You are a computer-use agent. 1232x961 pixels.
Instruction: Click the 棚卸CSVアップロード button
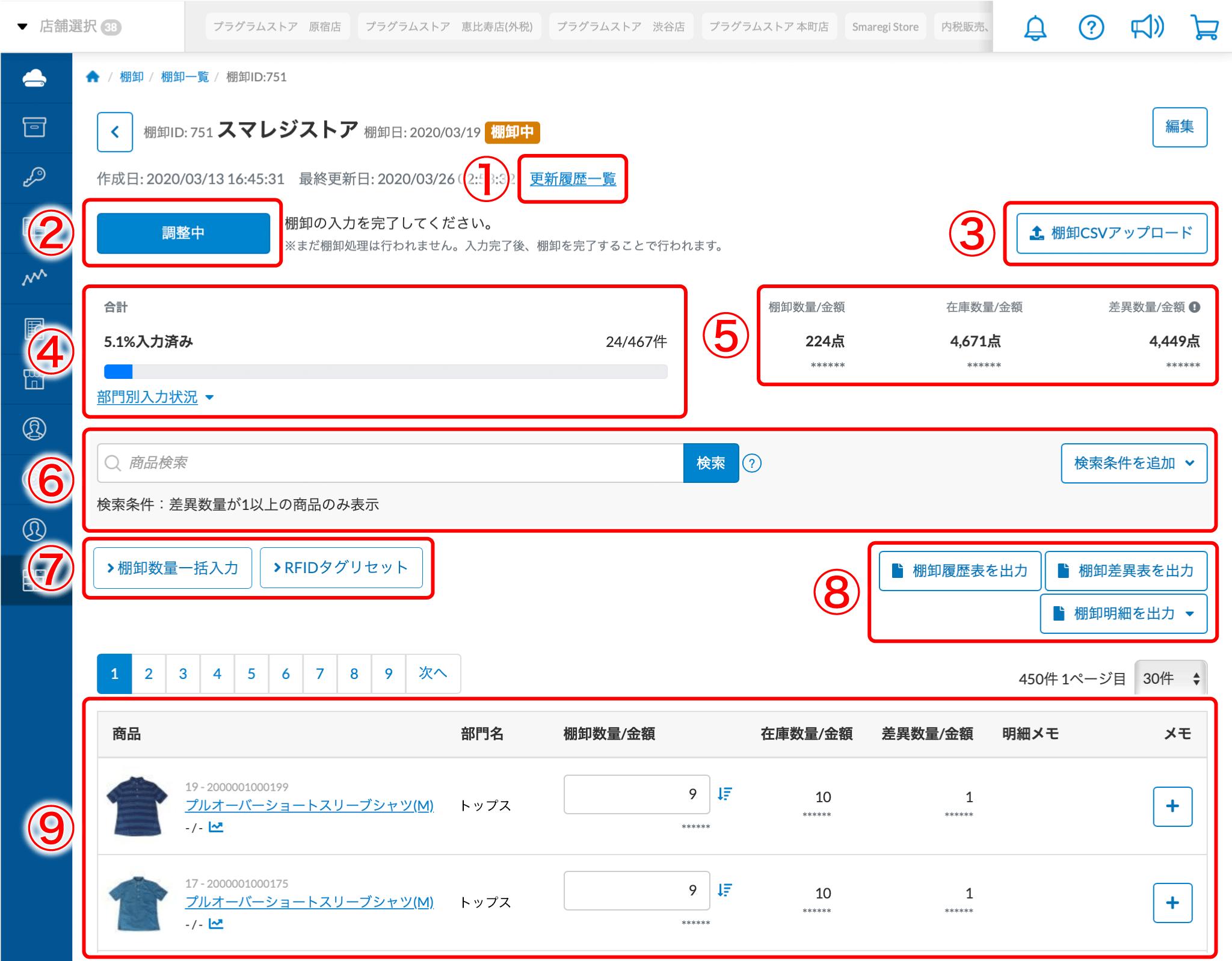point(1111,233)
